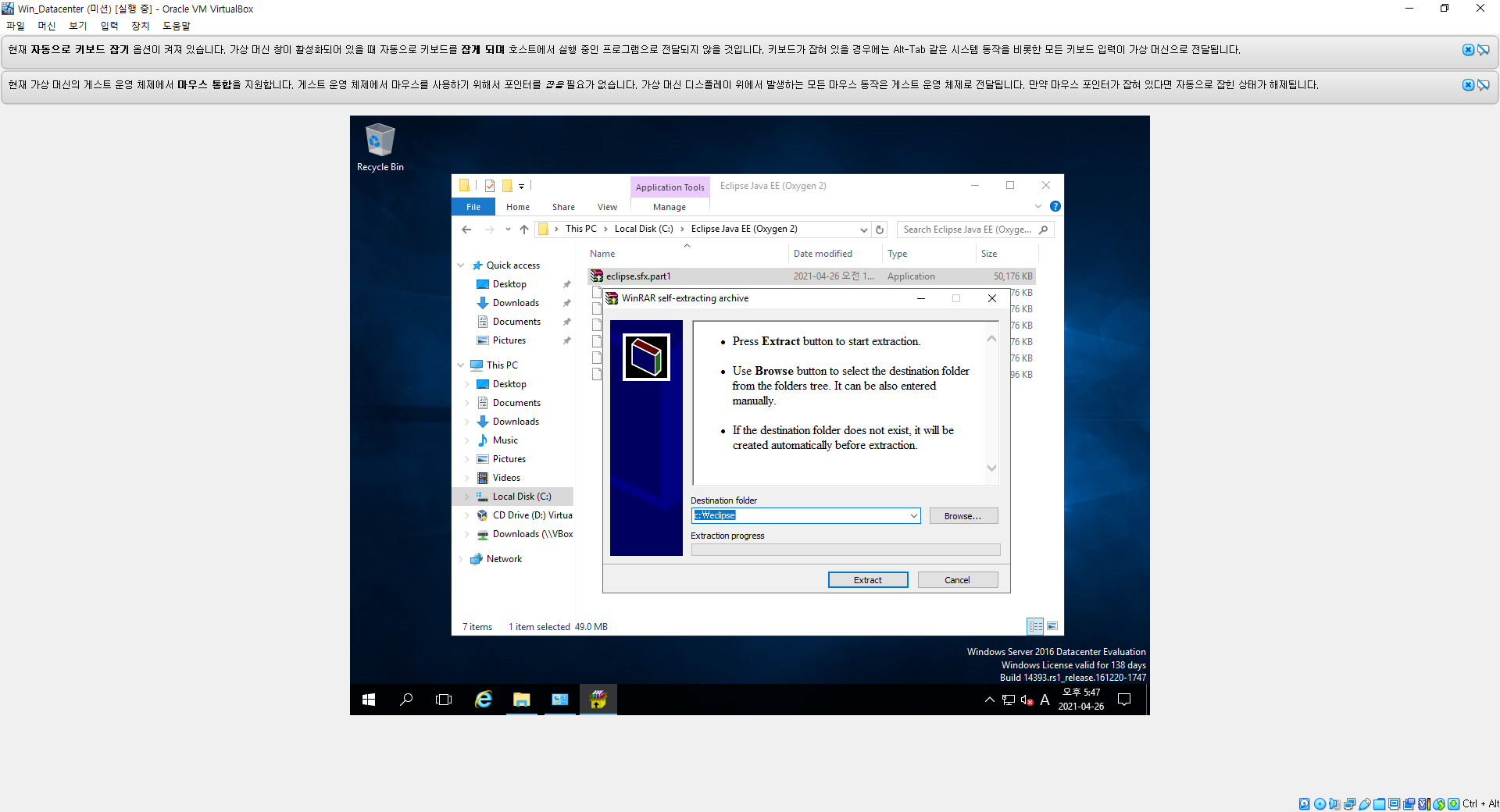The image size is (1500, 812).
Task: Open Action Center notification icon
Action: (x=1124, y=700)
